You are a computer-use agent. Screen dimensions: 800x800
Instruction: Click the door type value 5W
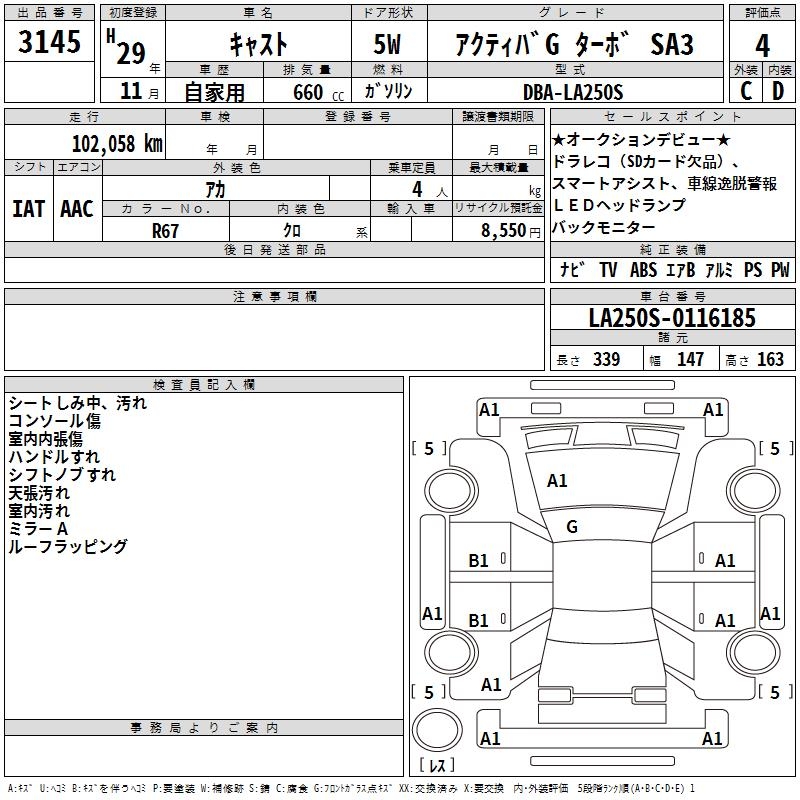(387, 44)
